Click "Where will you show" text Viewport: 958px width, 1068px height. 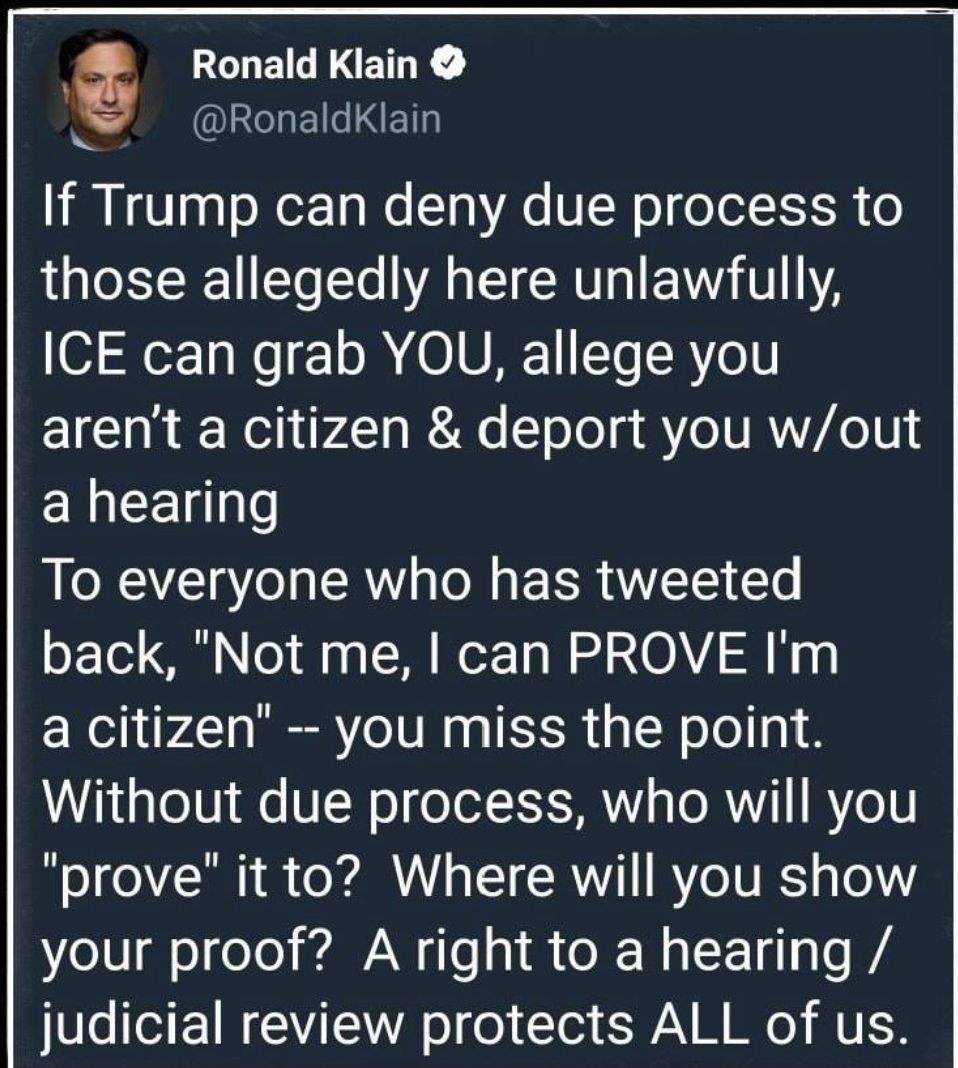tap(655, 877)
